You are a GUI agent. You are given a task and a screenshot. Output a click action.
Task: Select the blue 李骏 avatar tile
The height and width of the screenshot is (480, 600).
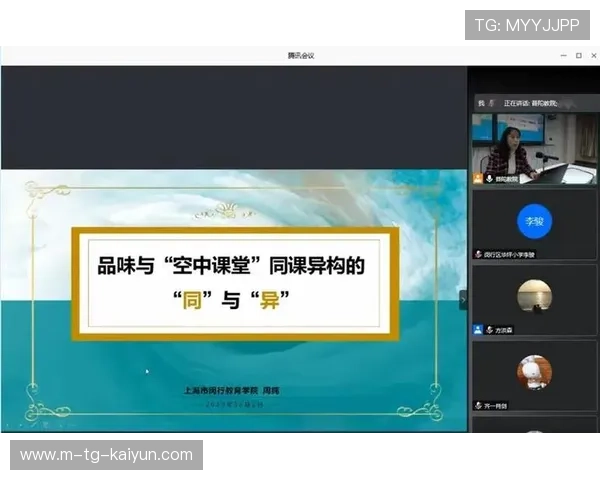click(534, 225)
